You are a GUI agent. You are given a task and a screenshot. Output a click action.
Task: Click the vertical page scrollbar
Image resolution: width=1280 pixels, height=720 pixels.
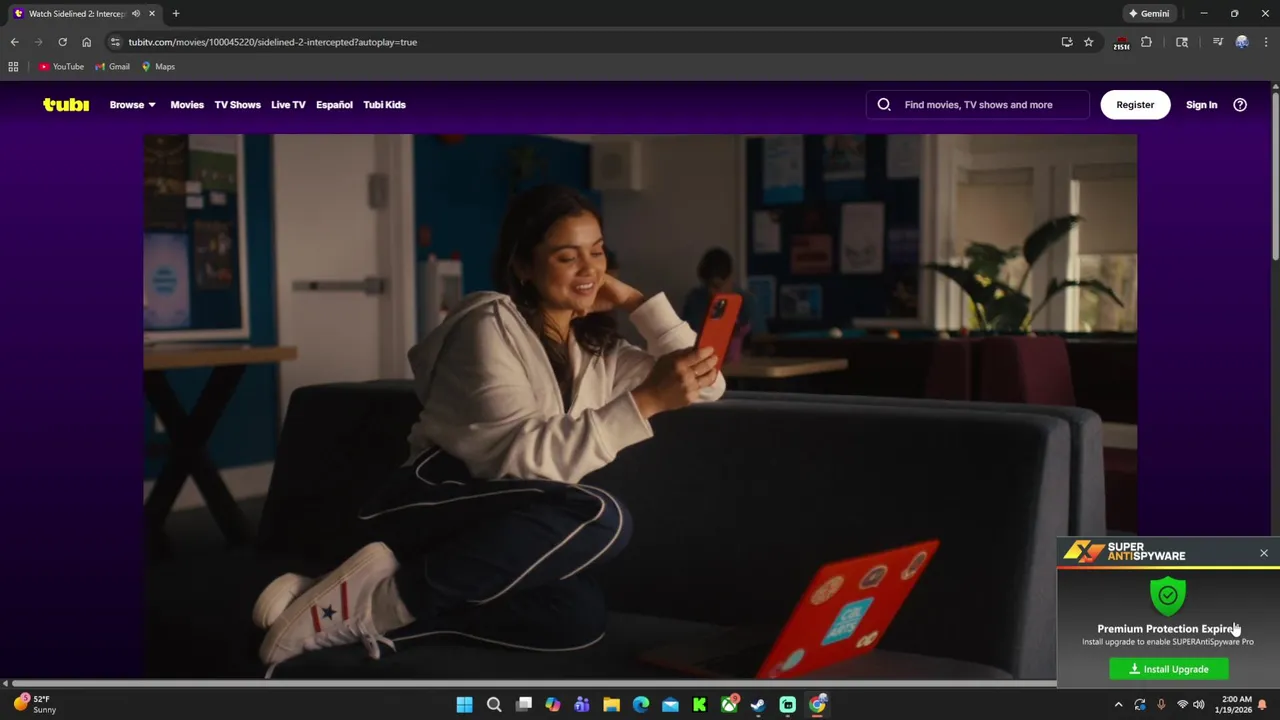[x=1275, y=175]
